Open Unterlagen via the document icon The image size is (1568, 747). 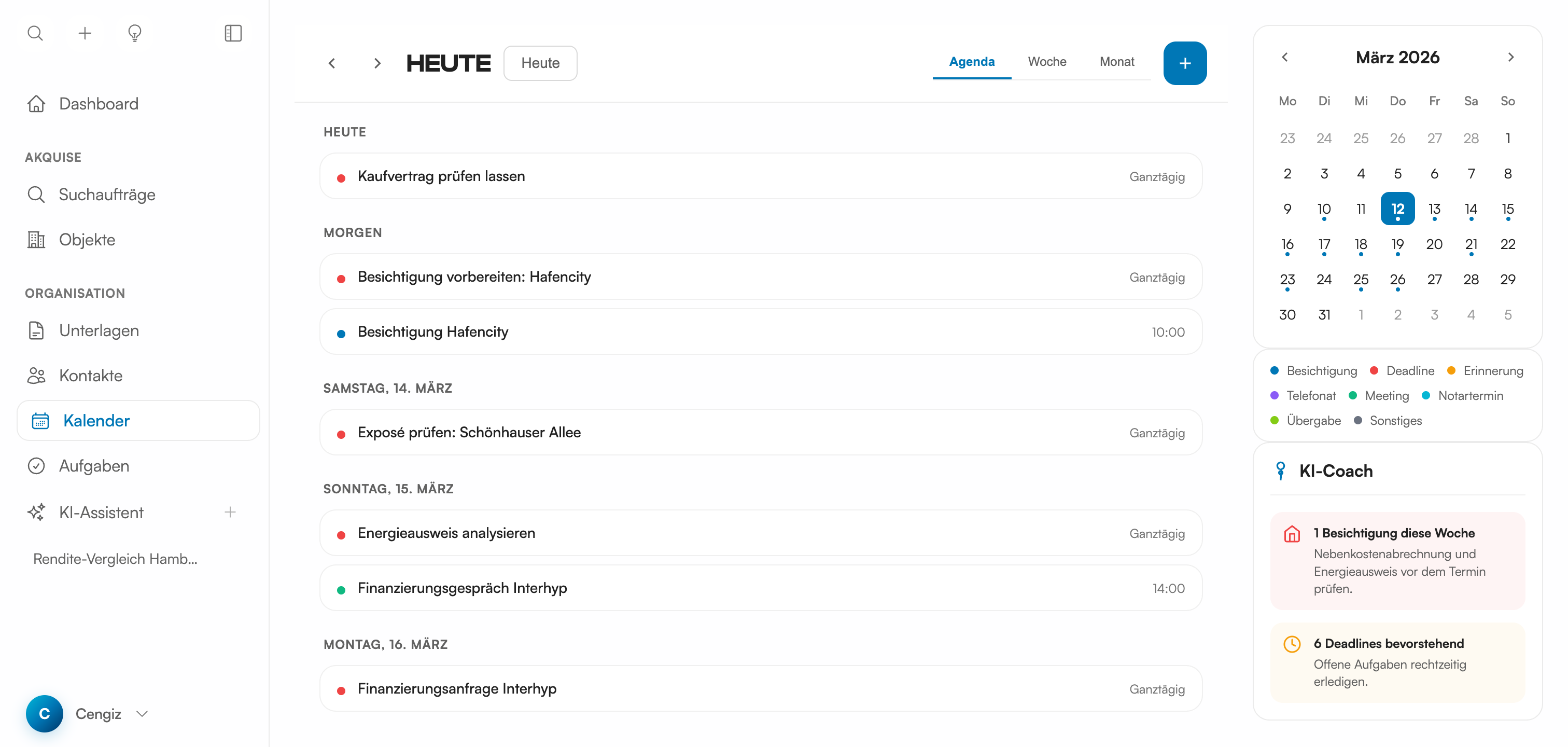tap(36, 330)
